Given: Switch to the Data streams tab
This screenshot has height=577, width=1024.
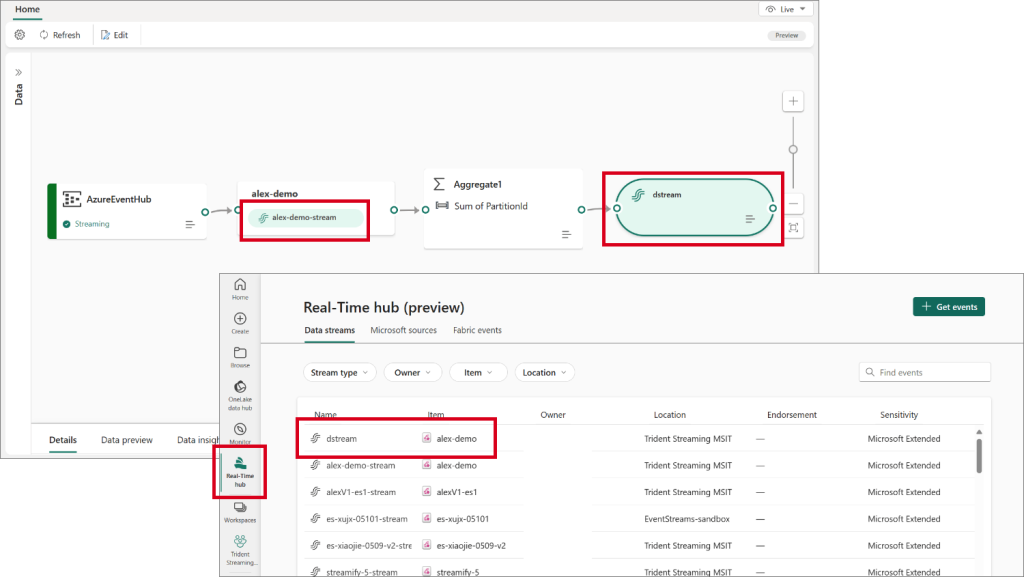Looking at the screenshot, I should [x=330, y=330].
